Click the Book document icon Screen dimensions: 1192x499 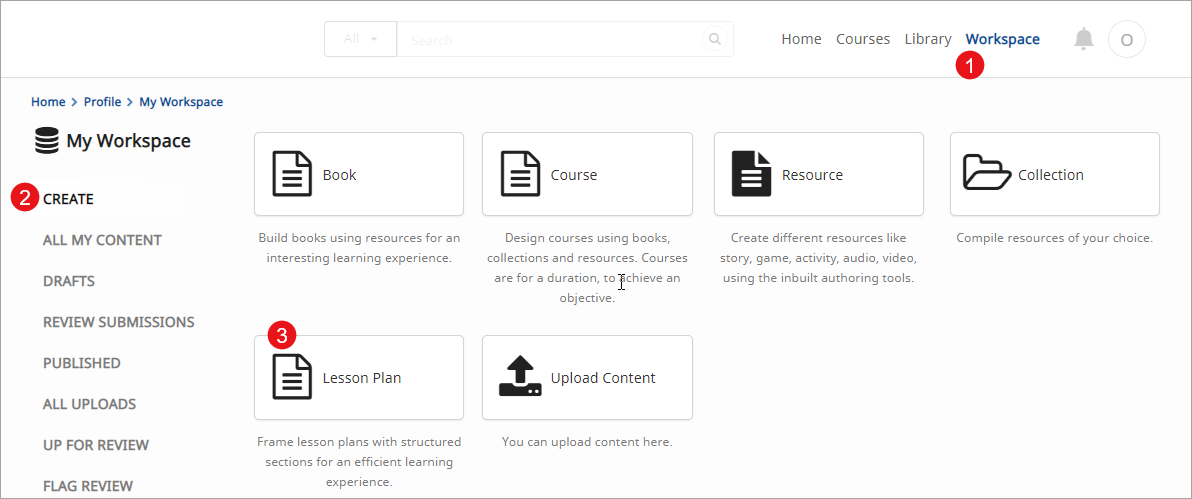pyautogui.click(x=292, y=174)
